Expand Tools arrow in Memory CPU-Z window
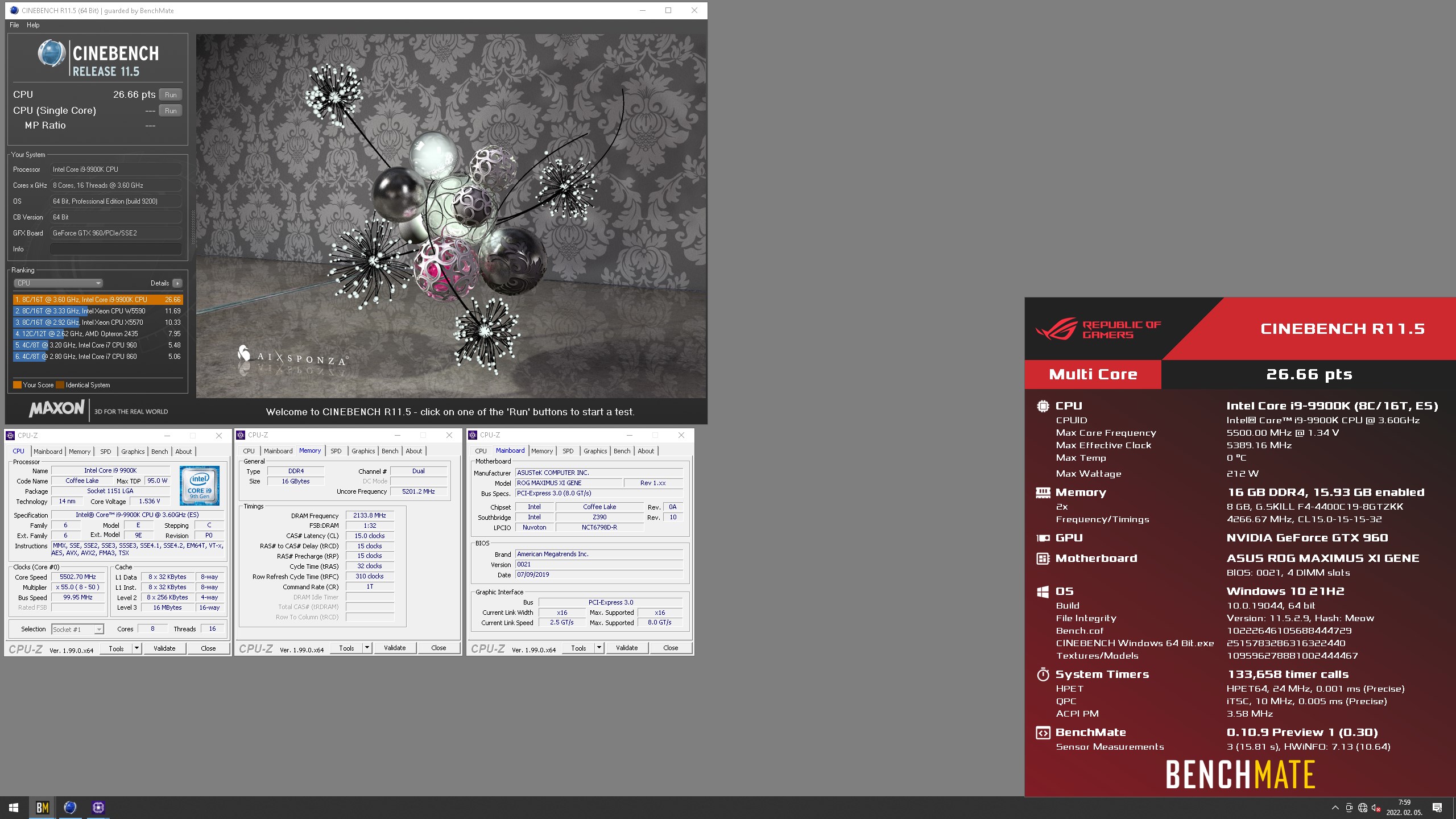 pyautogui.click(x=367, y=648)
